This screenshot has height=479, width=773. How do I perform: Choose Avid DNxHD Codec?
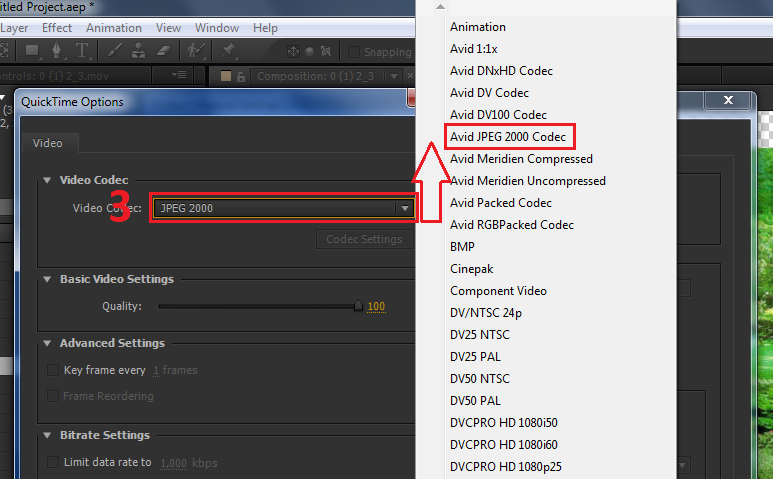(501, 71)
